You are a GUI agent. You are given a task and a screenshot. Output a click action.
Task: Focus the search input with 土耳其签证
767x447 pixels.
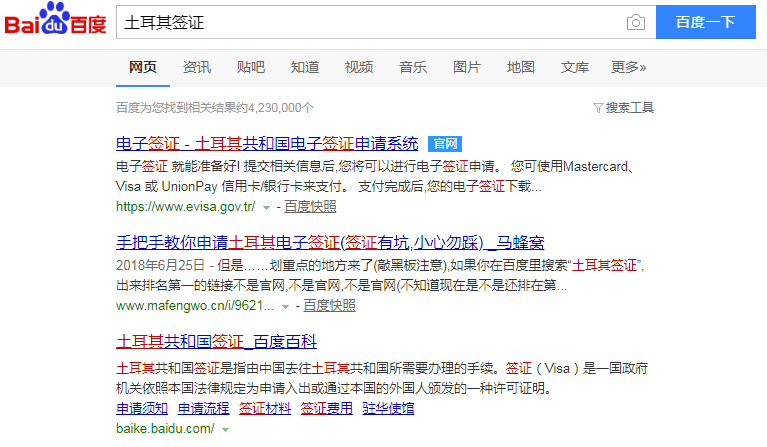click(x=385, y=22)
